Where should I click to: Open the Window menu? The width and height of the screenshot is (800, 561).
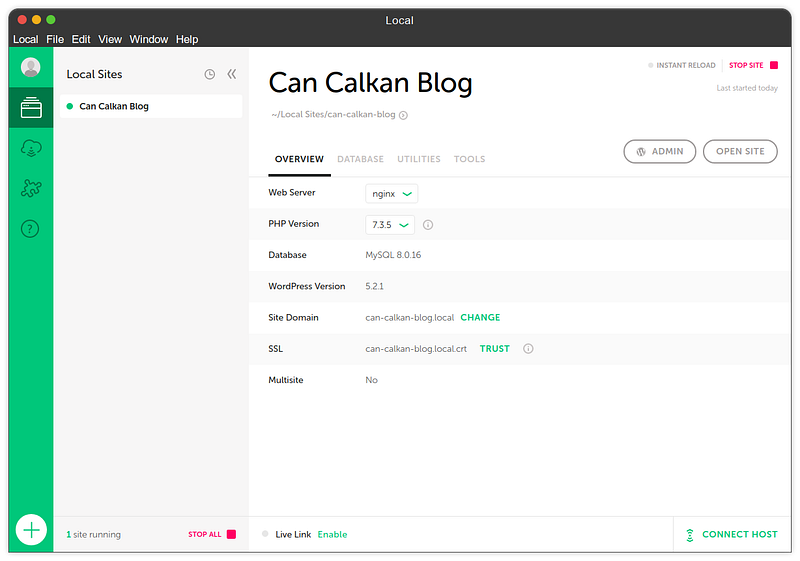click(148, 39)
